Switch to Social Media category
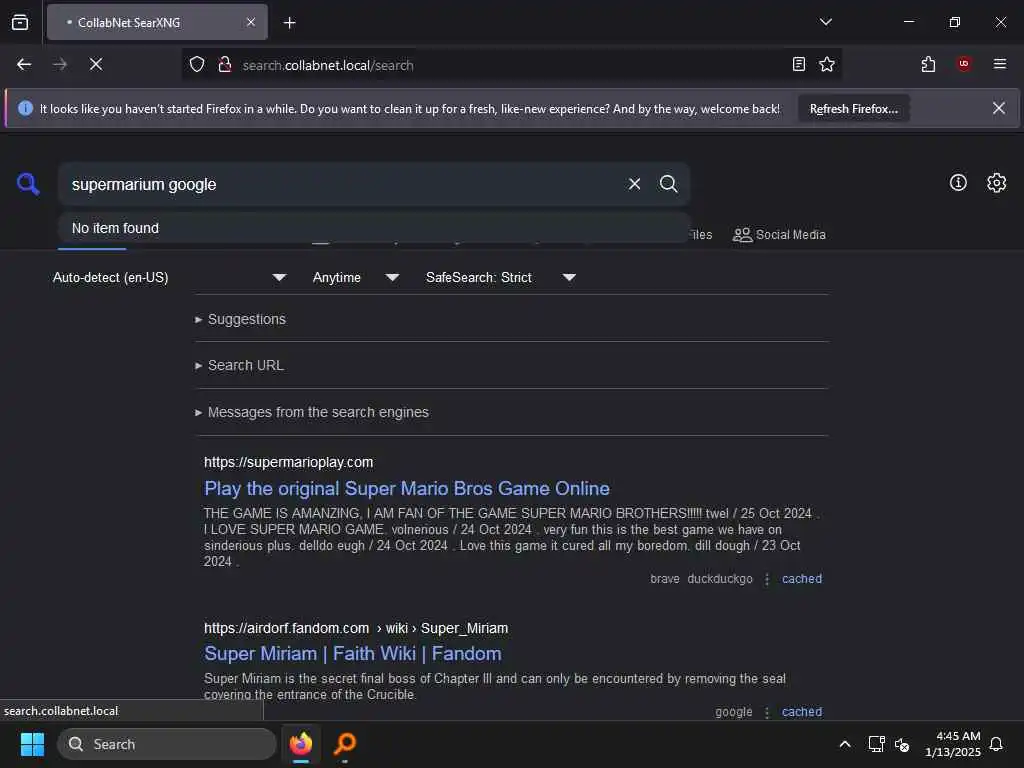 click(779, 234)
